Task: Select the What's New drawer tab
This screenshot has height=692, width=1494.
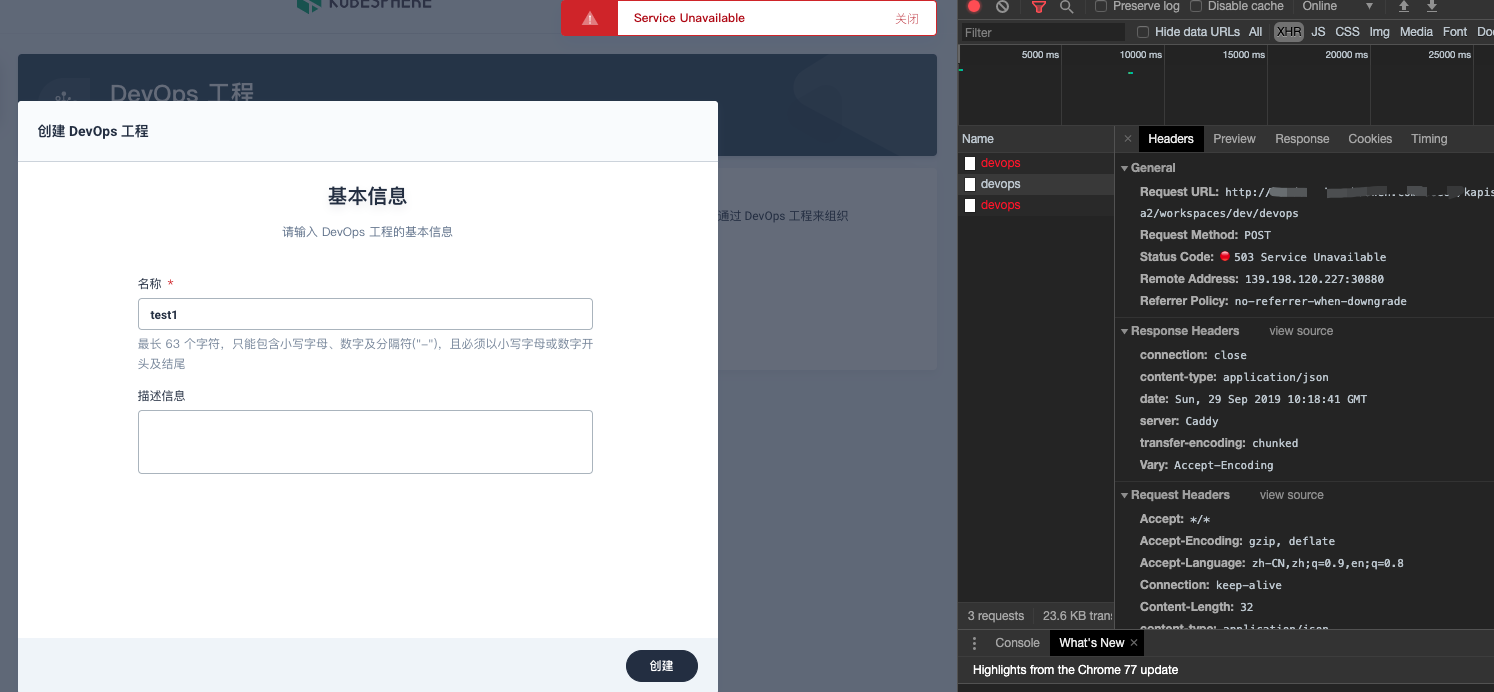Action: coord(1091,643)
